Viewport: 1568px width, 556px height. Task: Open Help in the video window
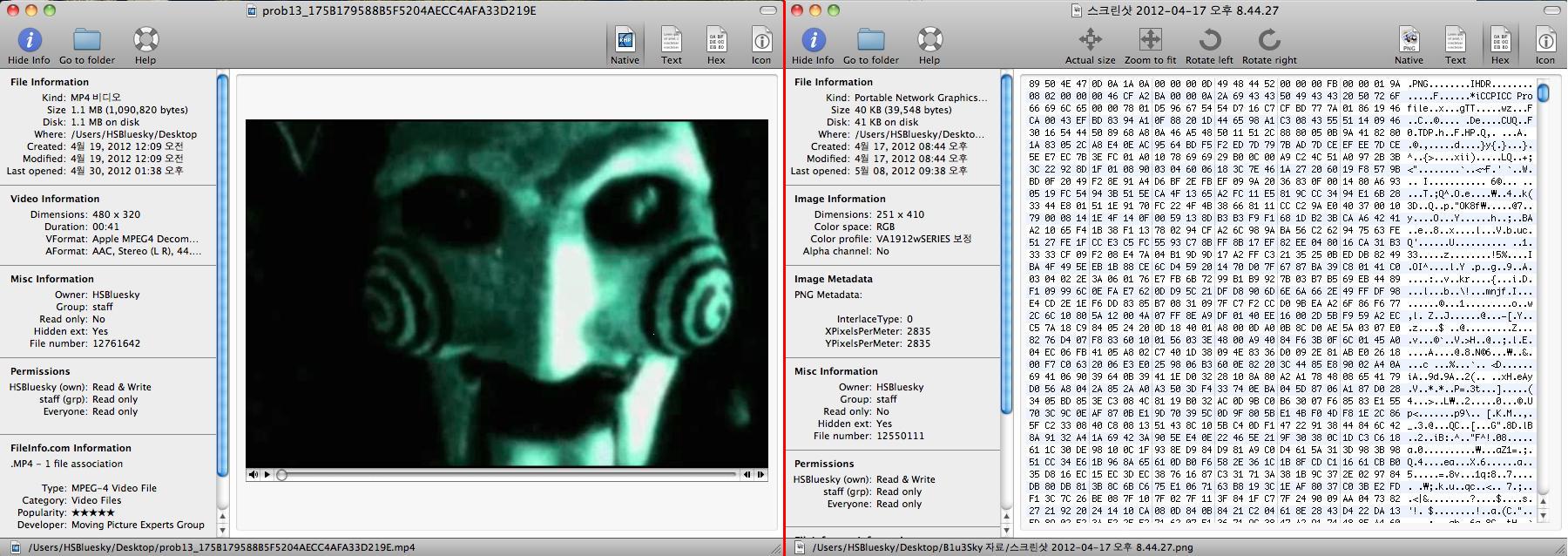tap(145, 45)
